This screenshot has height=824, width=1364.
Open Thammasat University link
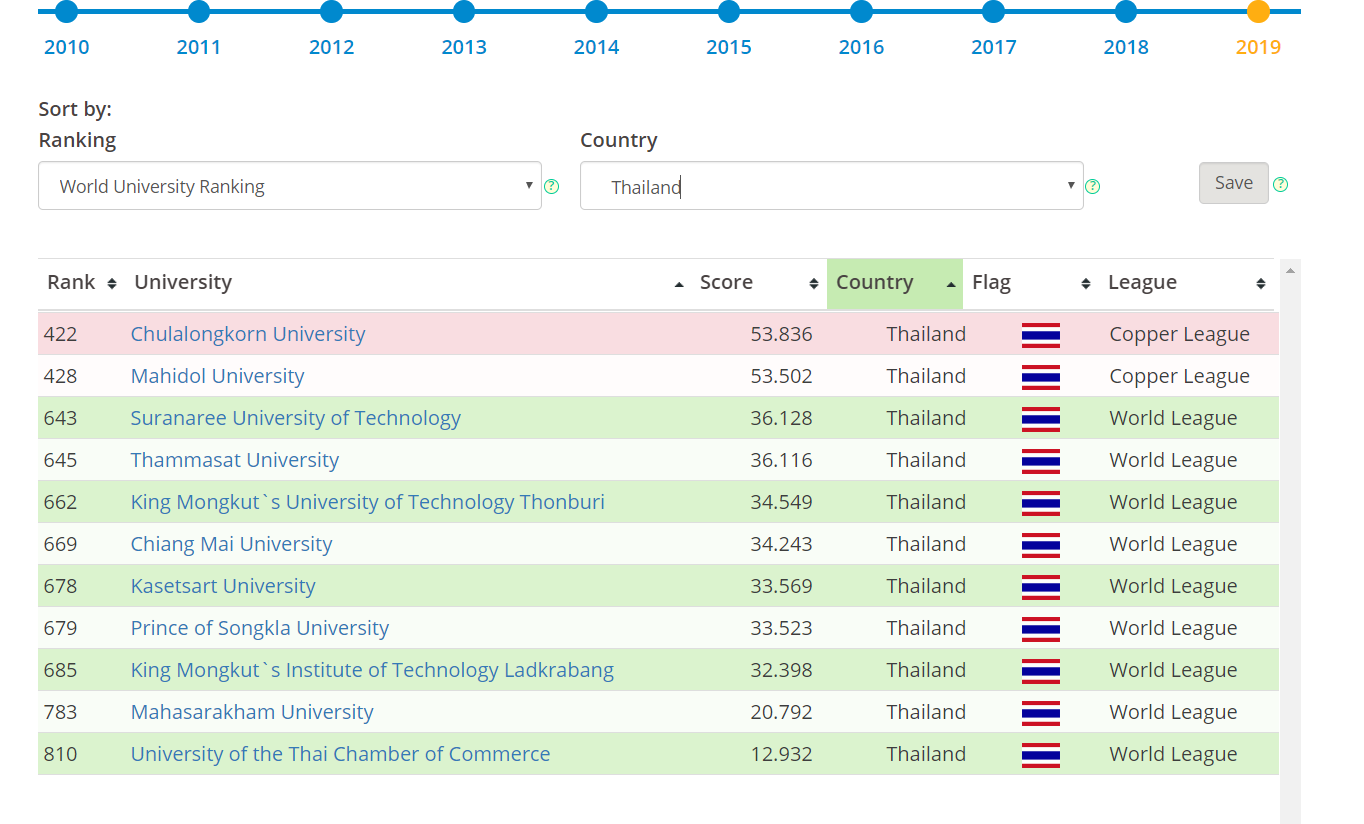point(235,460)
